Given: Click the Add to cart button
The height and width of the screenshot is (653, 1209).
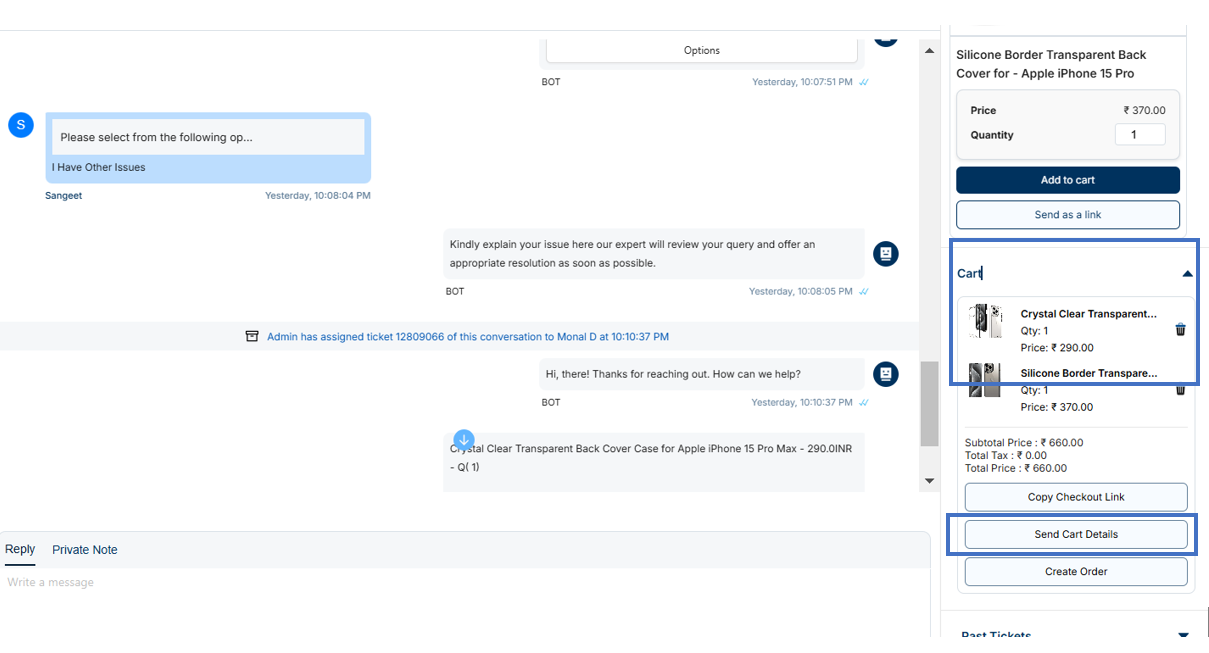Looking at the screenshot, I should pos(1068,180).
